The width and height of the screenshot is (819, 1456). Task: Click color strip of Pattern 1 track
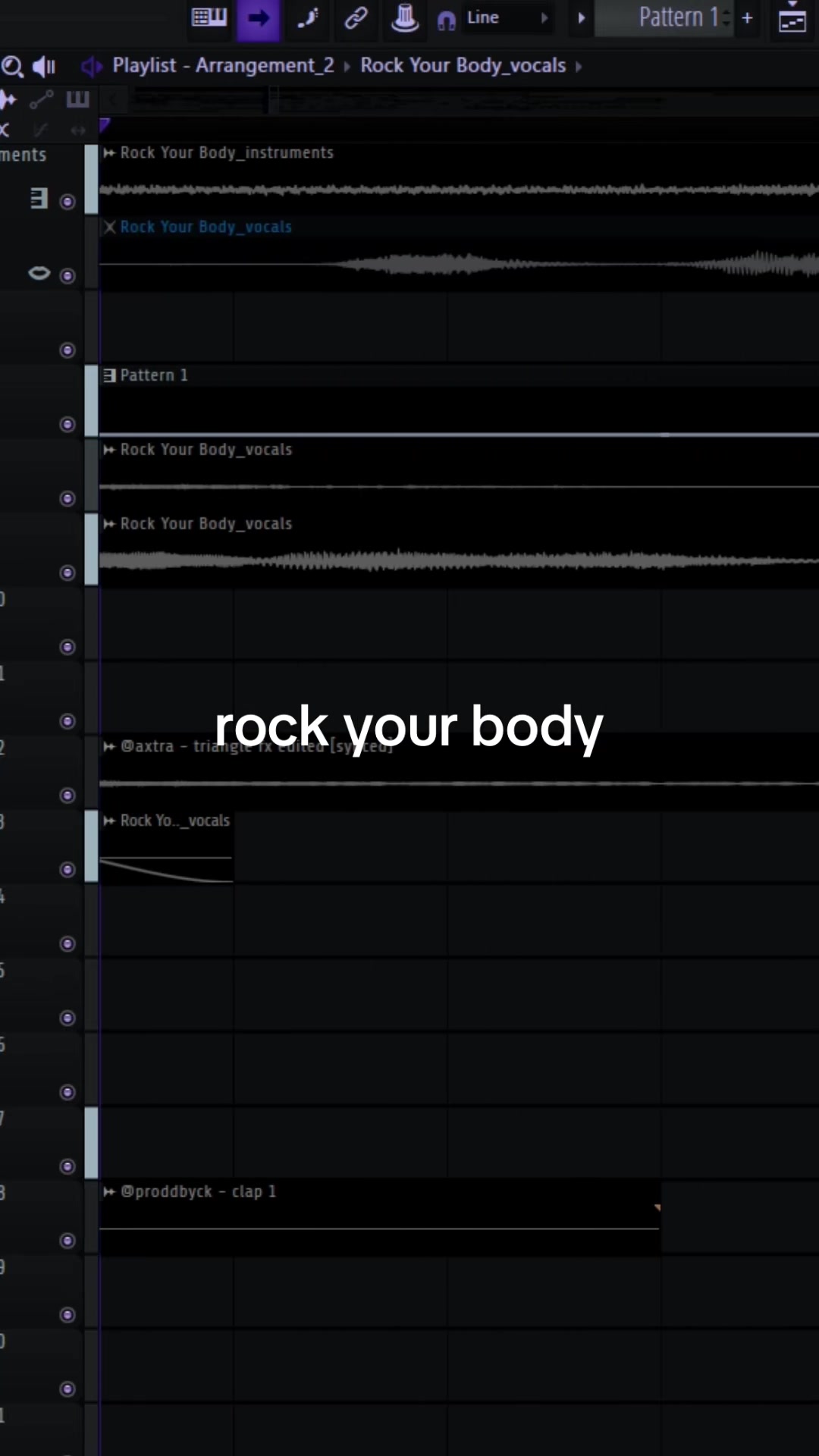91,401
